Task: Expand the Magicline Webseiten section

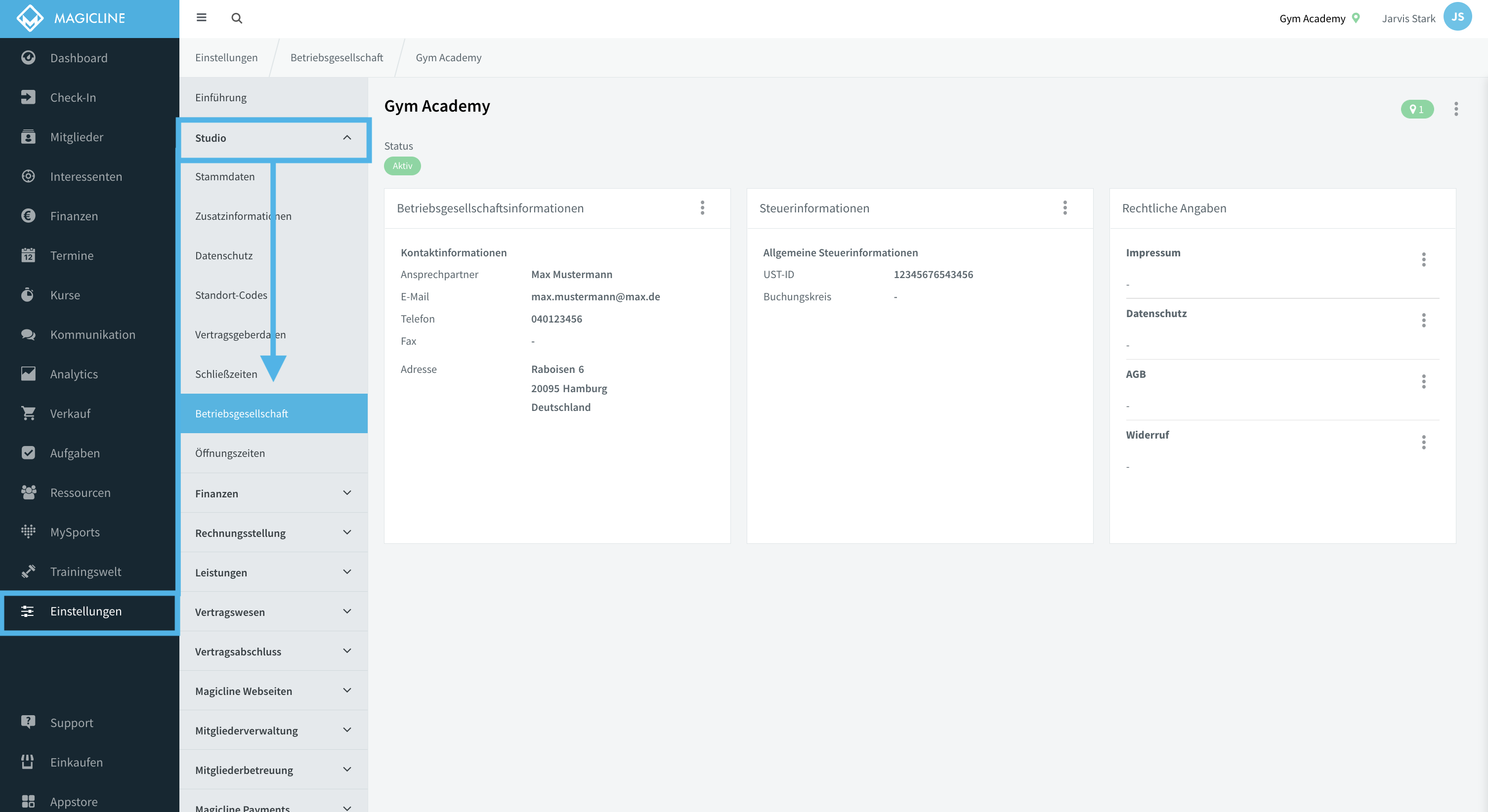Action: click(274, 690)
